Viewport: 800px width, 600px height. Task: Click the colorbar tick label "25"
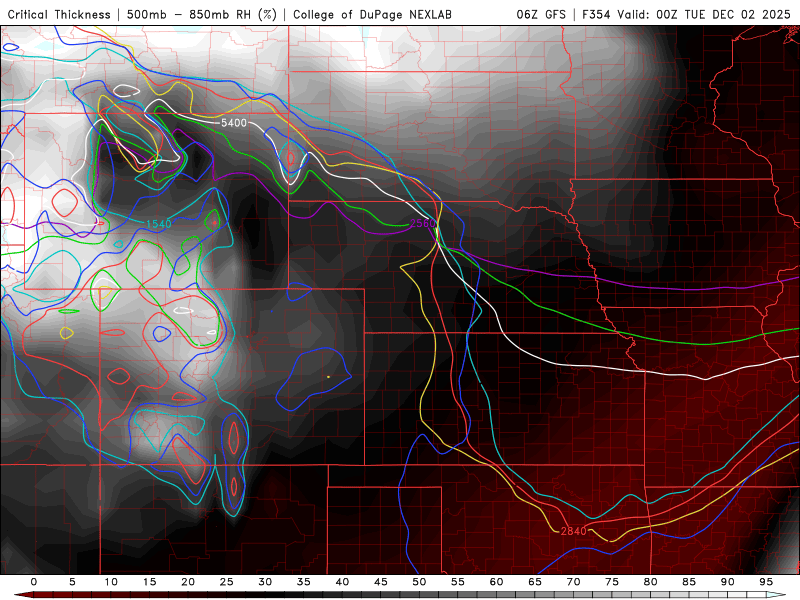point(227,582)
